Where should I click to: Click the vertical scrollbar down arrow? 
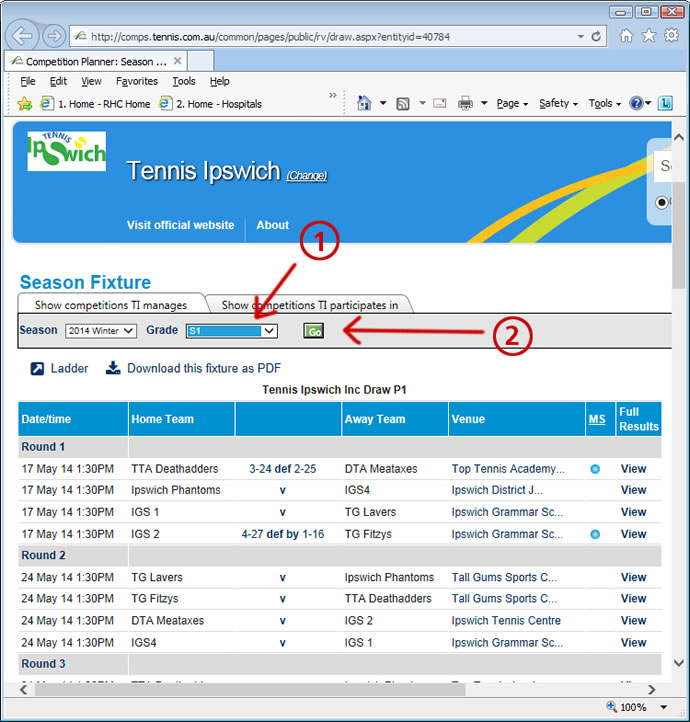pos(678,663)
